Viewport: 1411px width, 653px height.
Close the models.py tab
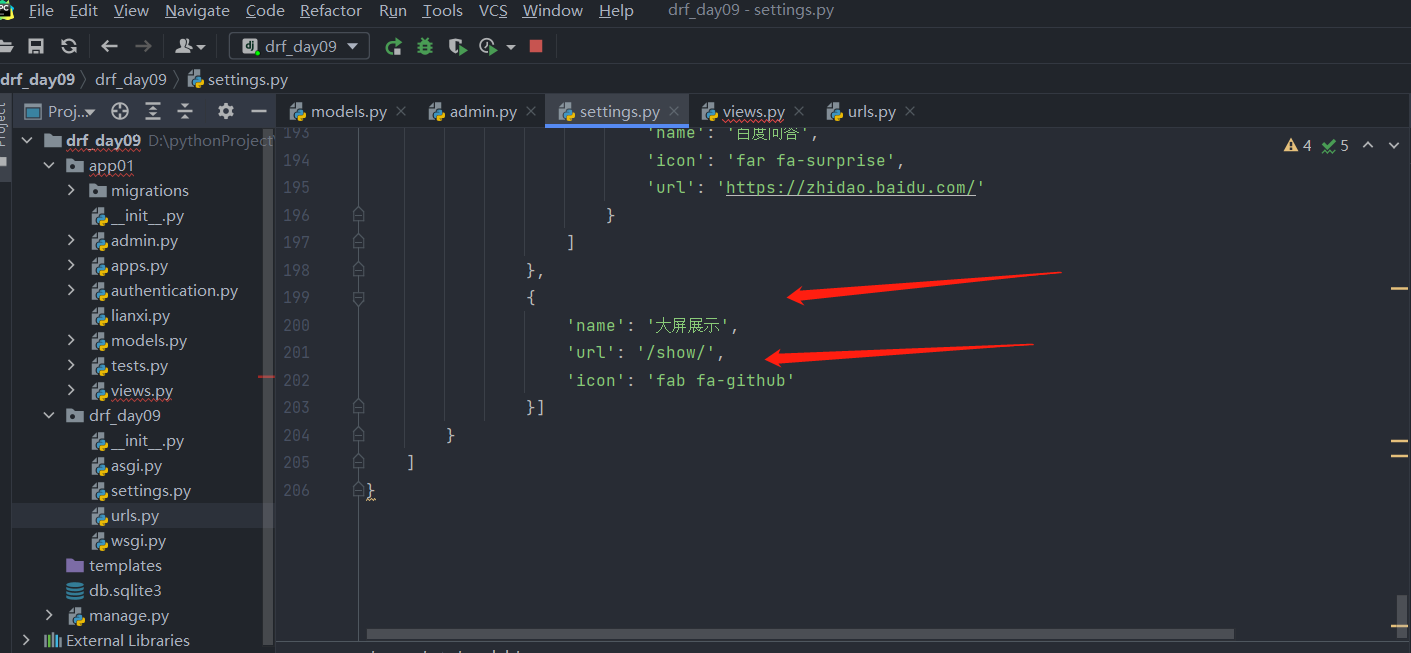pos(401,111)
